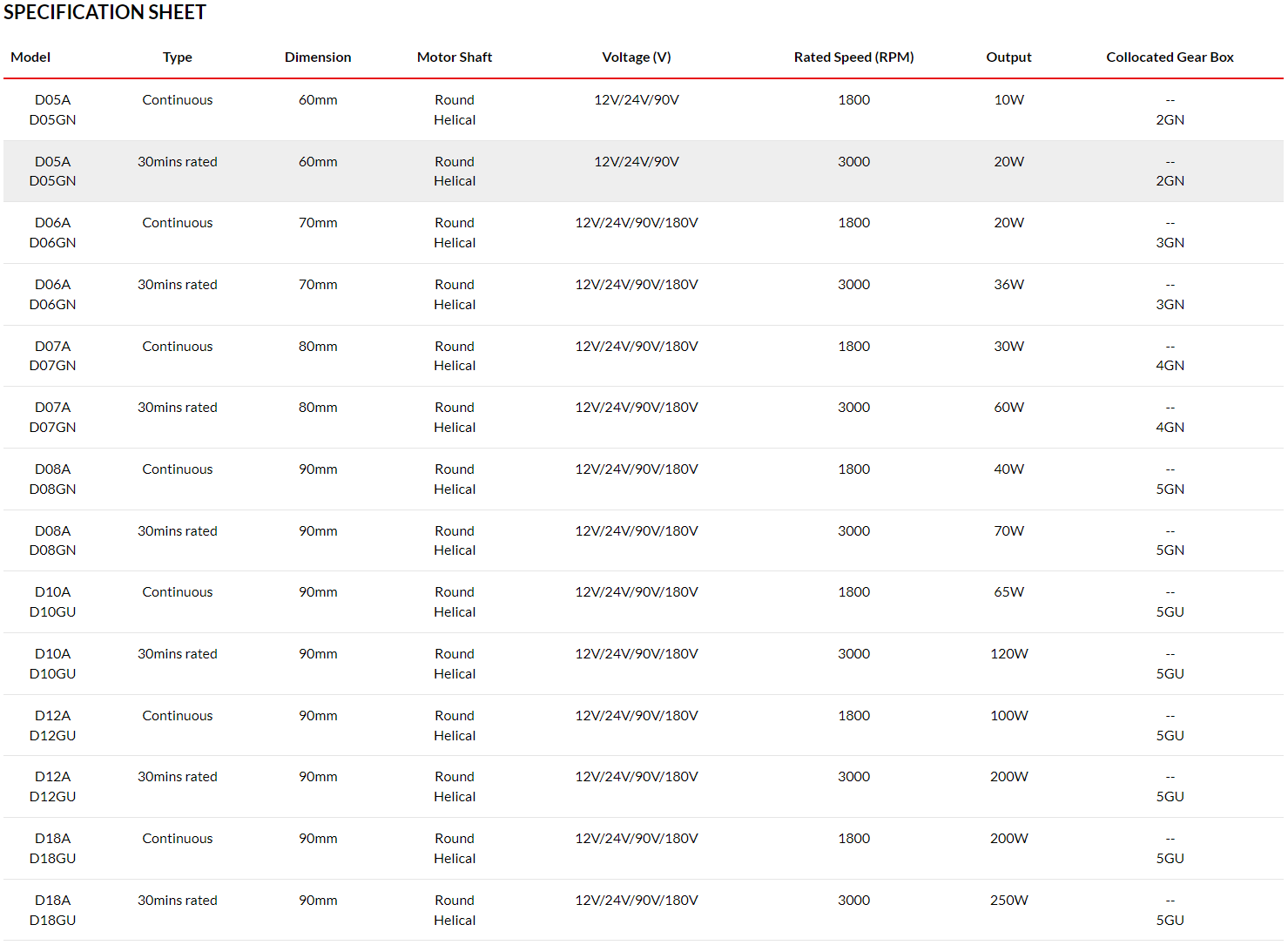Click the Rated Speed (RPM) column header
The width and height of the screenshot is (1288, 945).
854,57
